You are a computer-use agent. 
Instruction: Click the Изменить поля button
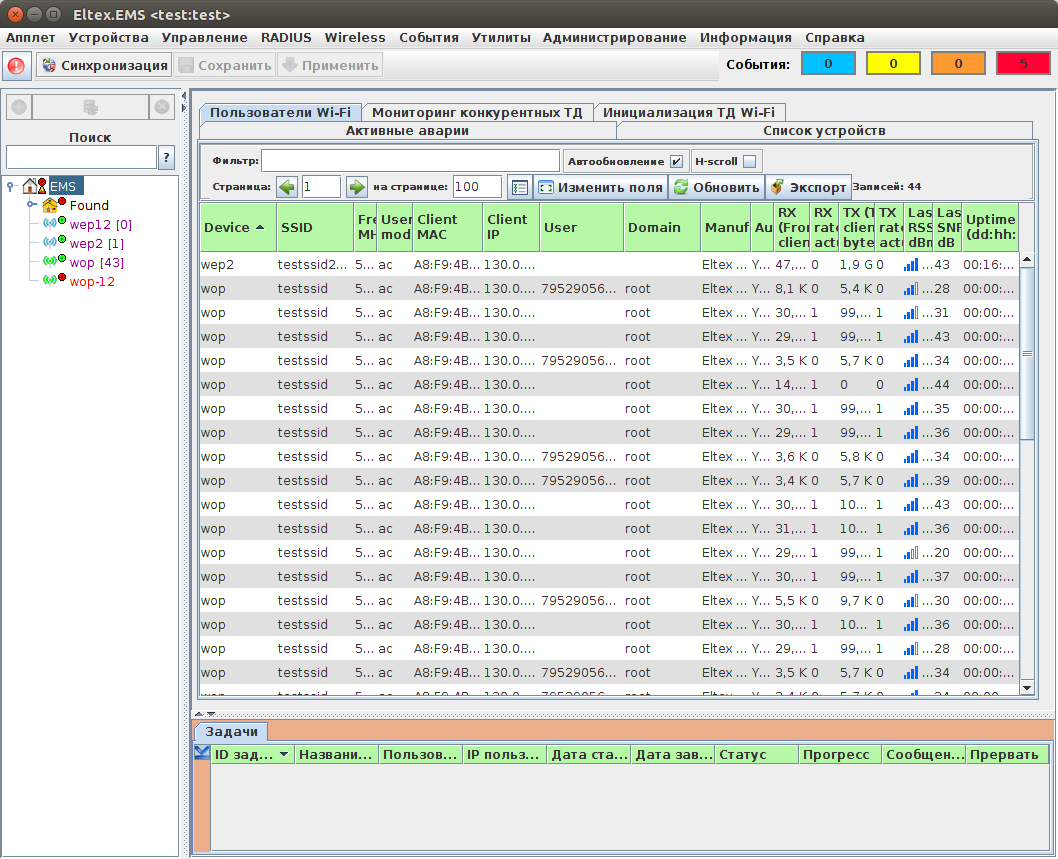[x=600, y=187]
